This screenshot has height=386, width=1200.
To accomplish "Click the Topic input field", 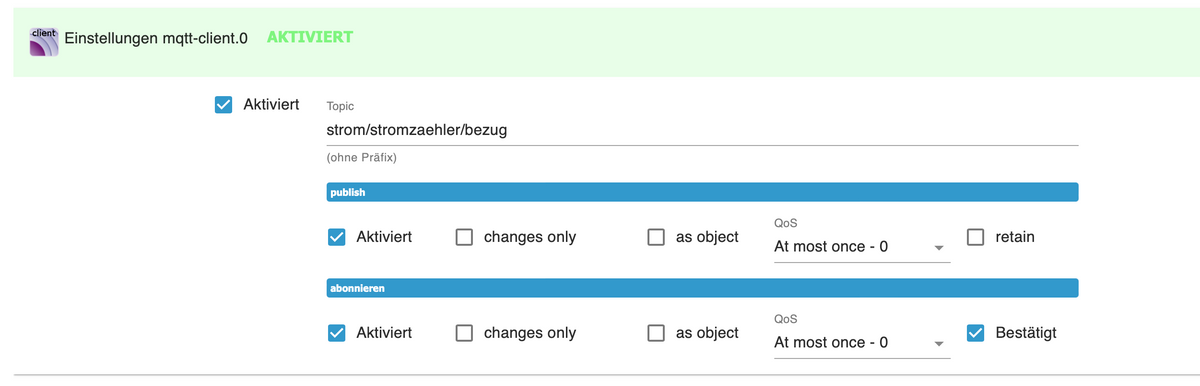I will tap(702, 130).
